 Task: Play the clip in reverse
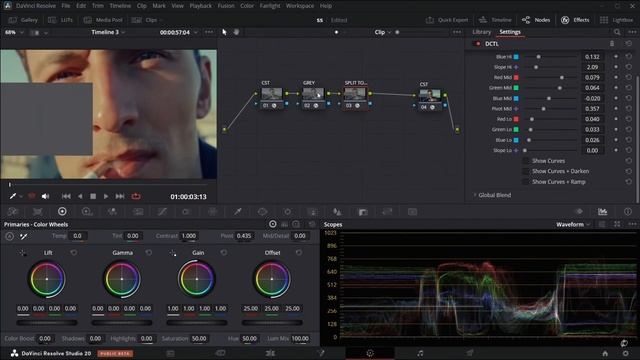pyautogui.click(x=80, y=197)
